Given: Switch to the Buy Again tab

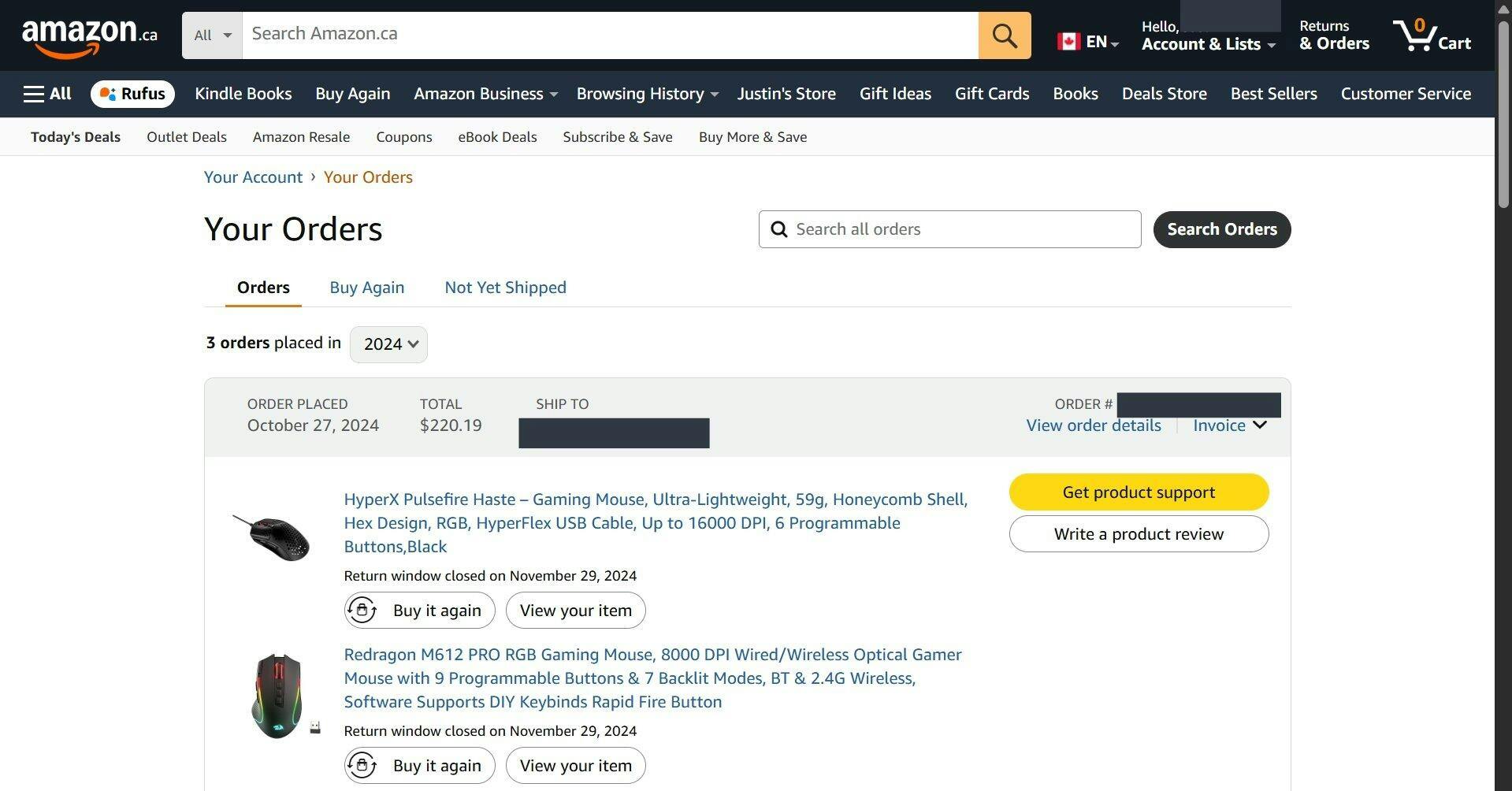Looking at the screenshot, I should 366,288.
